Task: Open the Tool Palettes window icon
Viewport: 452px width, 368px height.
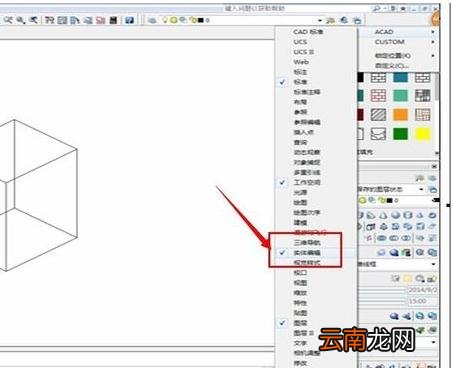Action: point(75,20)
